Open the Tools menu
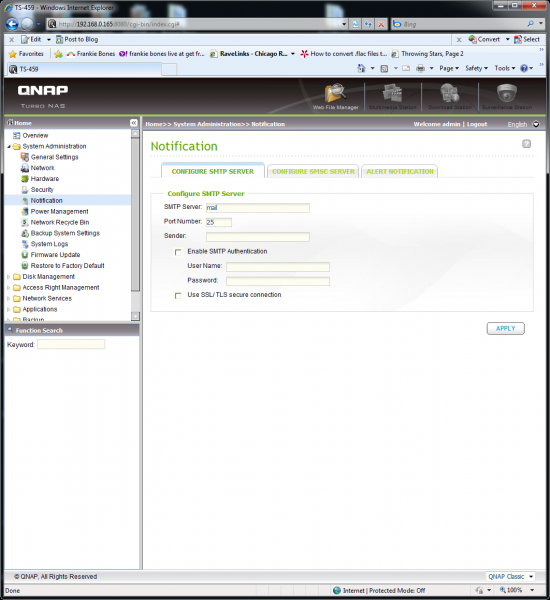 point(505,68)
